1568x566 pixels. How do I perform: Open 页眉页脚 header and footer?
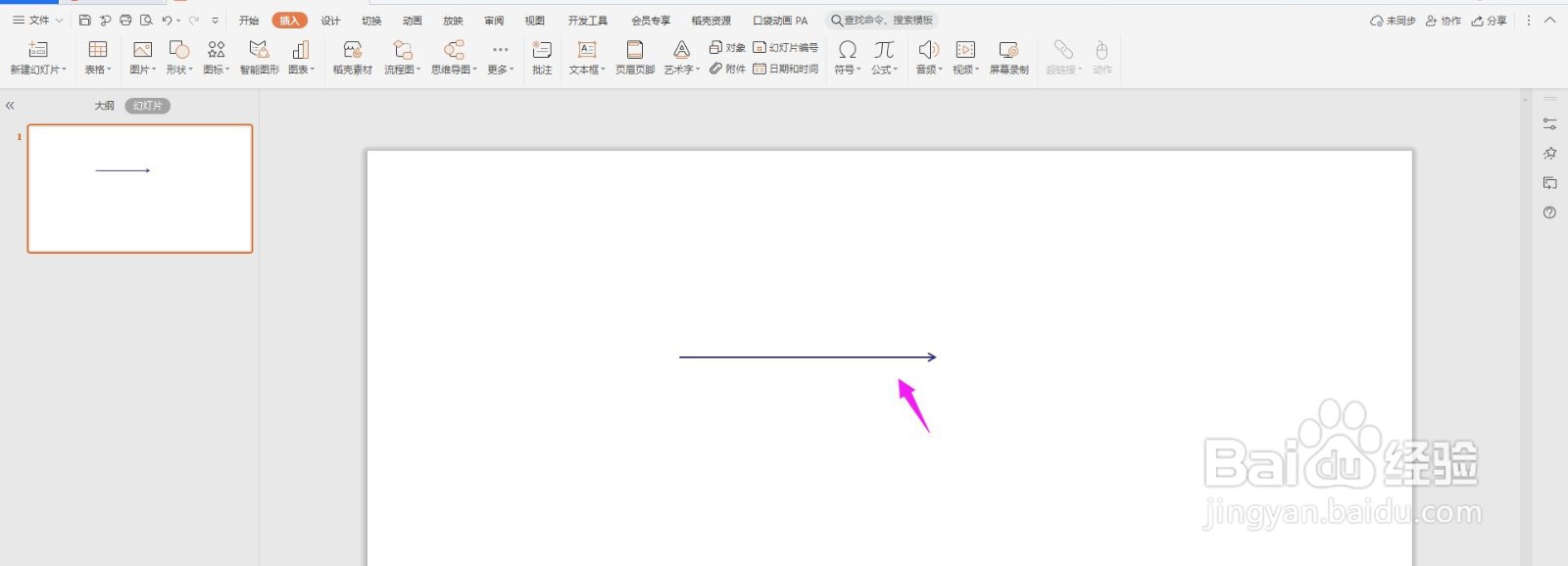click(x=635, y=57)
